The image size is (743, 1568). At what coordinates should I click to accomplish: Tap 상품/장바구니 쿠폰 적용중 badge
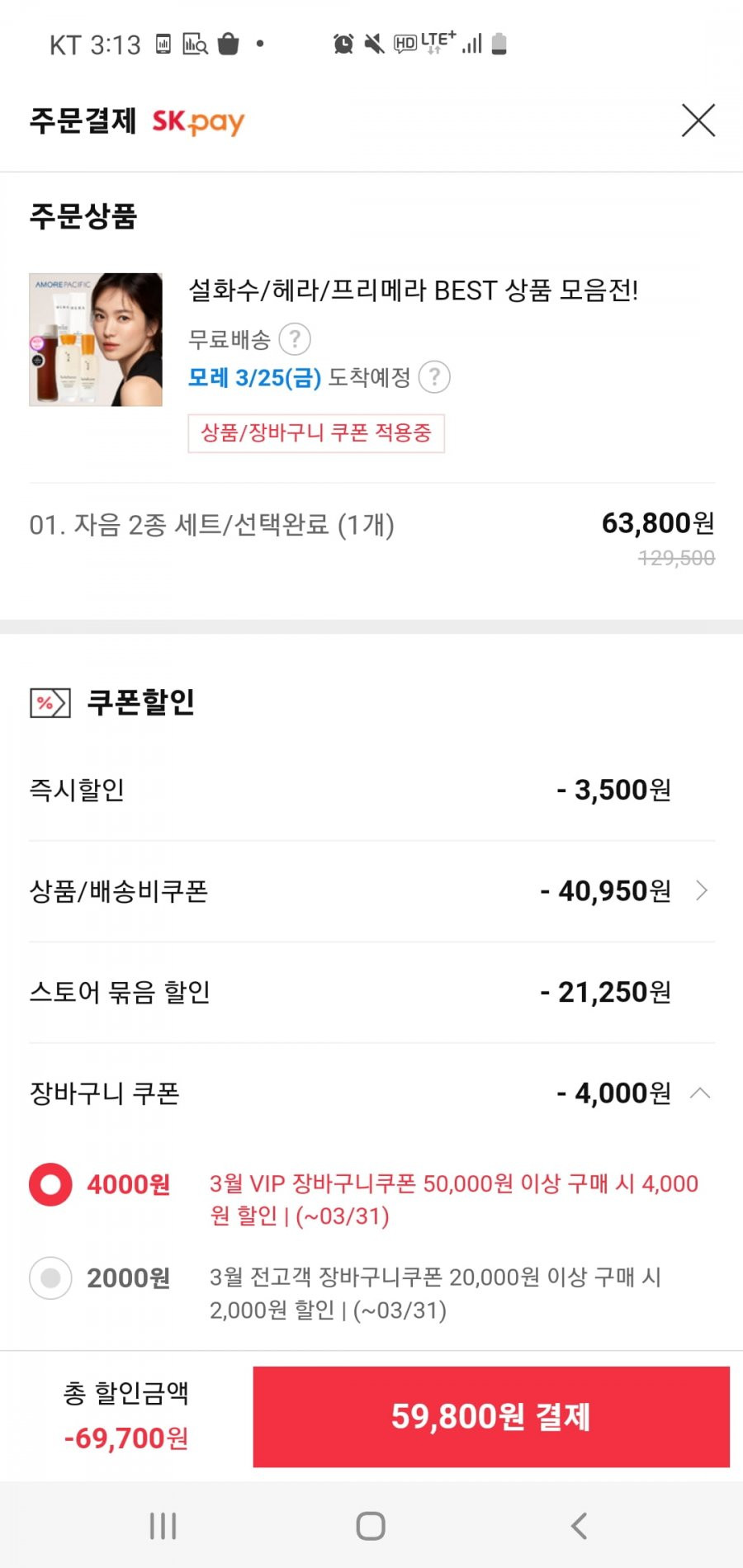[316, 433]
